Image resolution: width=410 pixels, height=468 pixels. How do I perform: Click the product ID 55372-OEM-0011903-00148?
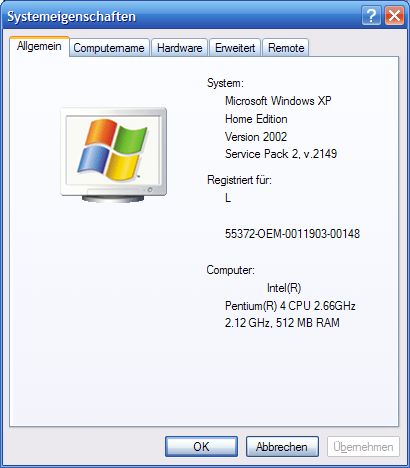292,234
